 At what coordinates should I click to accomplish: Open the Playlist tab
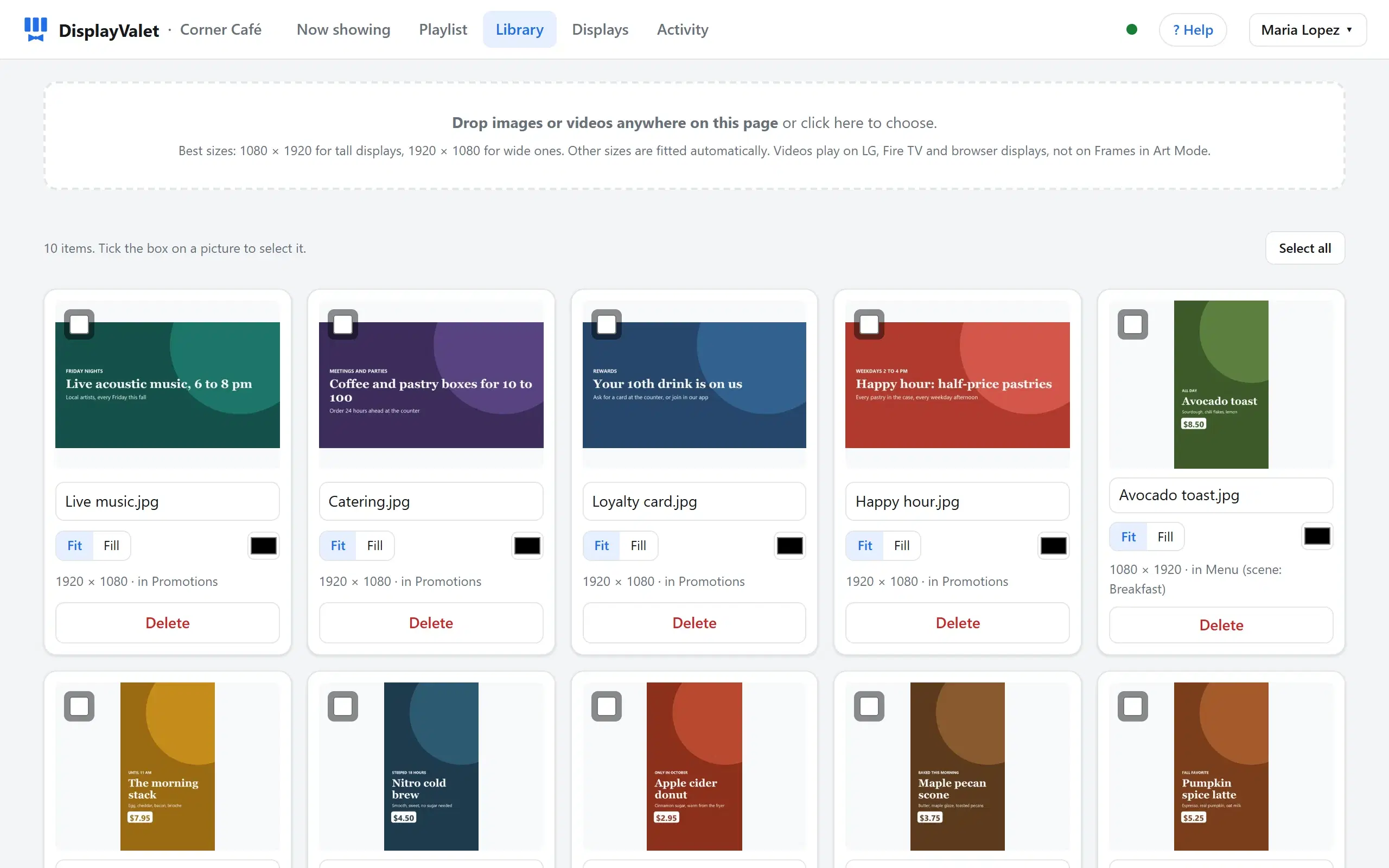443,29
